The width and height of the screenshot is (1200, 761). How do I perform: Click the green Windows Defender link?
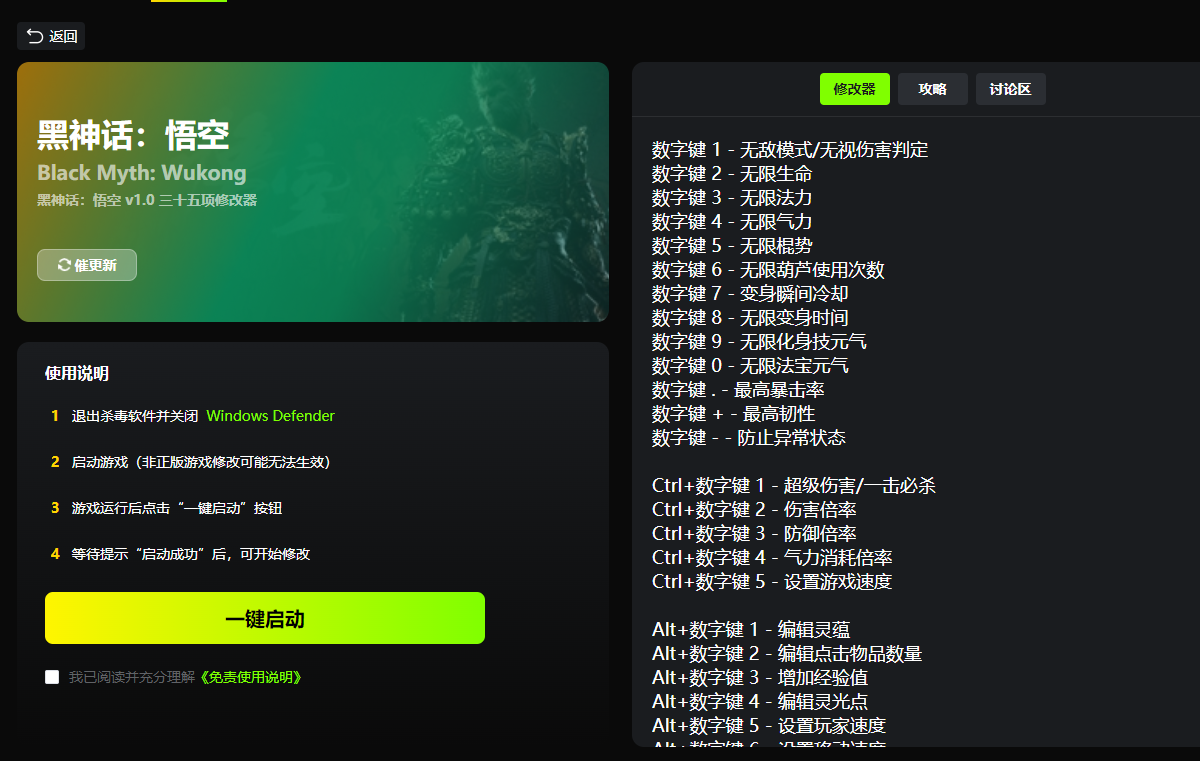pyautogui.click(x=270, y=416)
